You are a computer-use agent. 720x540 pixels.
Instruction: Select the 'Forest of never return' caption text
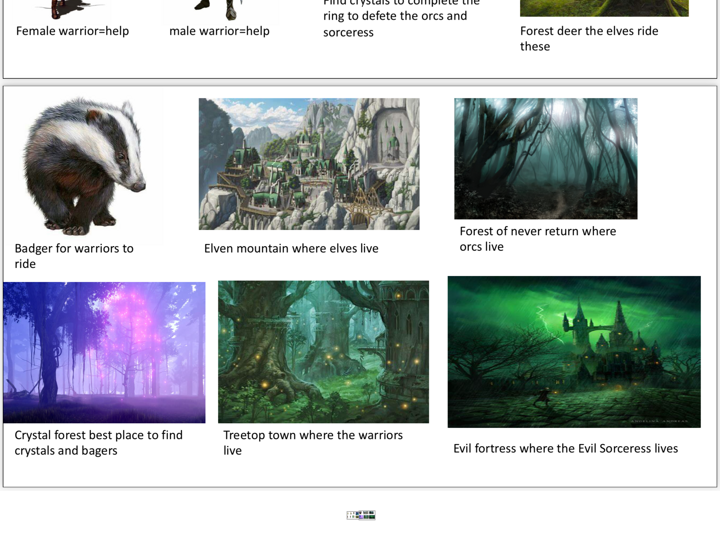point(537,239)
